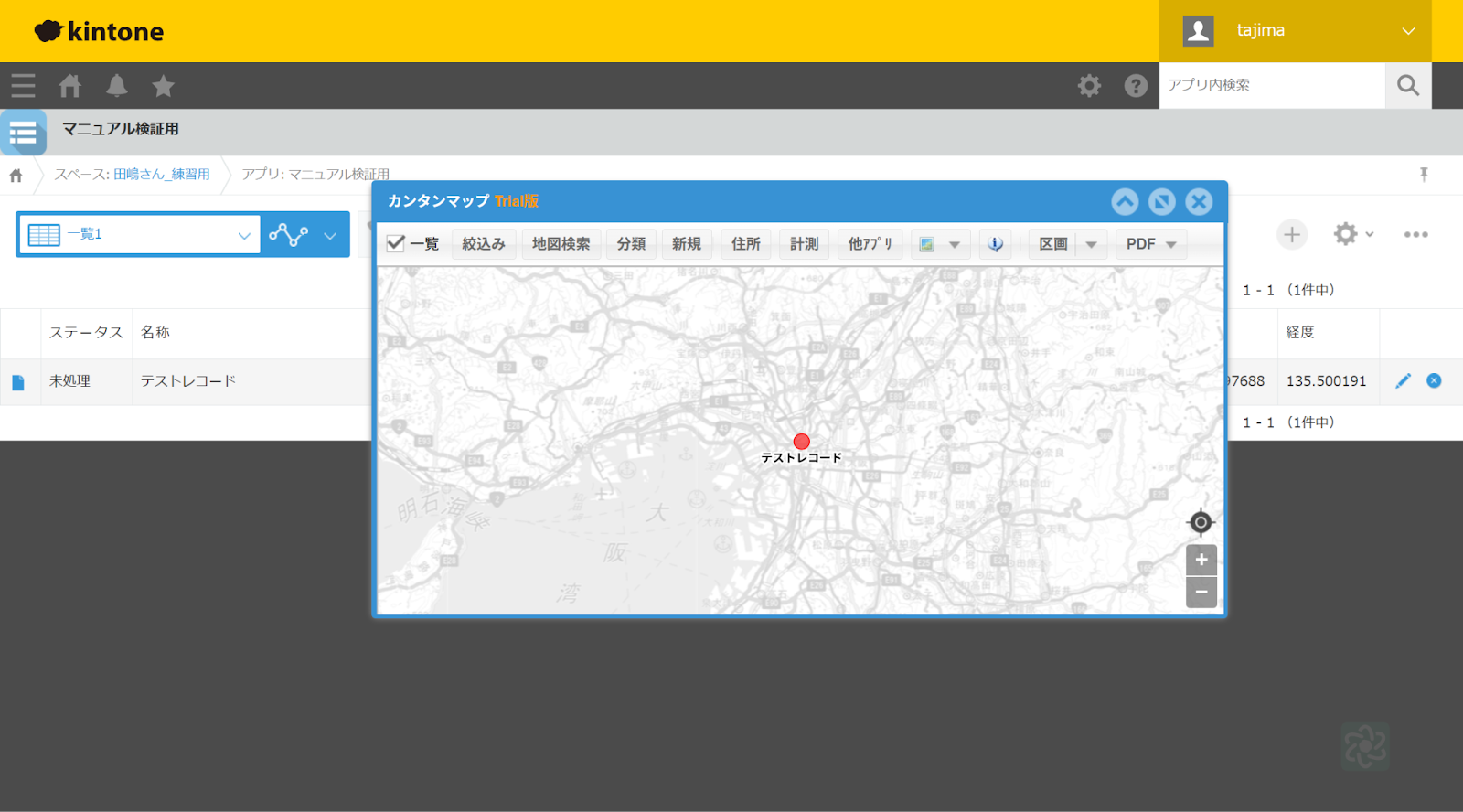This screenshot has width=1463, height=812.
Task: Open the hamburger menu in the header
Action: [x=23, y=86]
